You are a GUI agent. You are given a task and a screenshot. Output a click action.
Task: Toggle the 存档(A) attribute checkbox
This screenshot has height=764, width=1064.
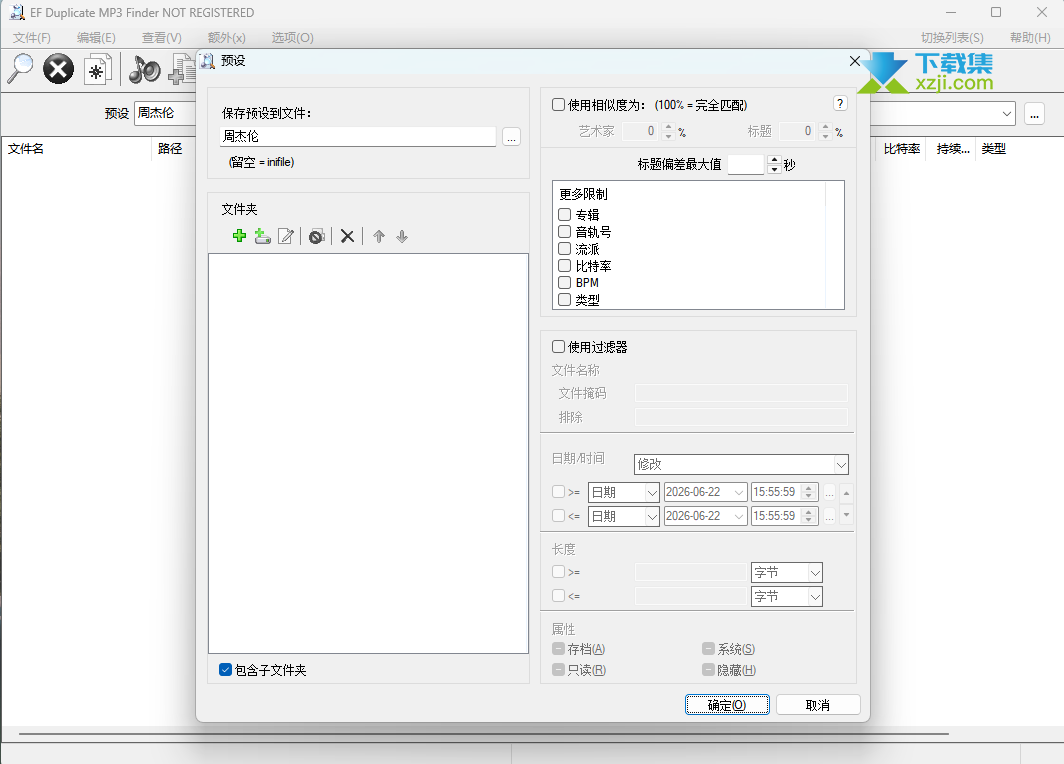coord(558,649)
